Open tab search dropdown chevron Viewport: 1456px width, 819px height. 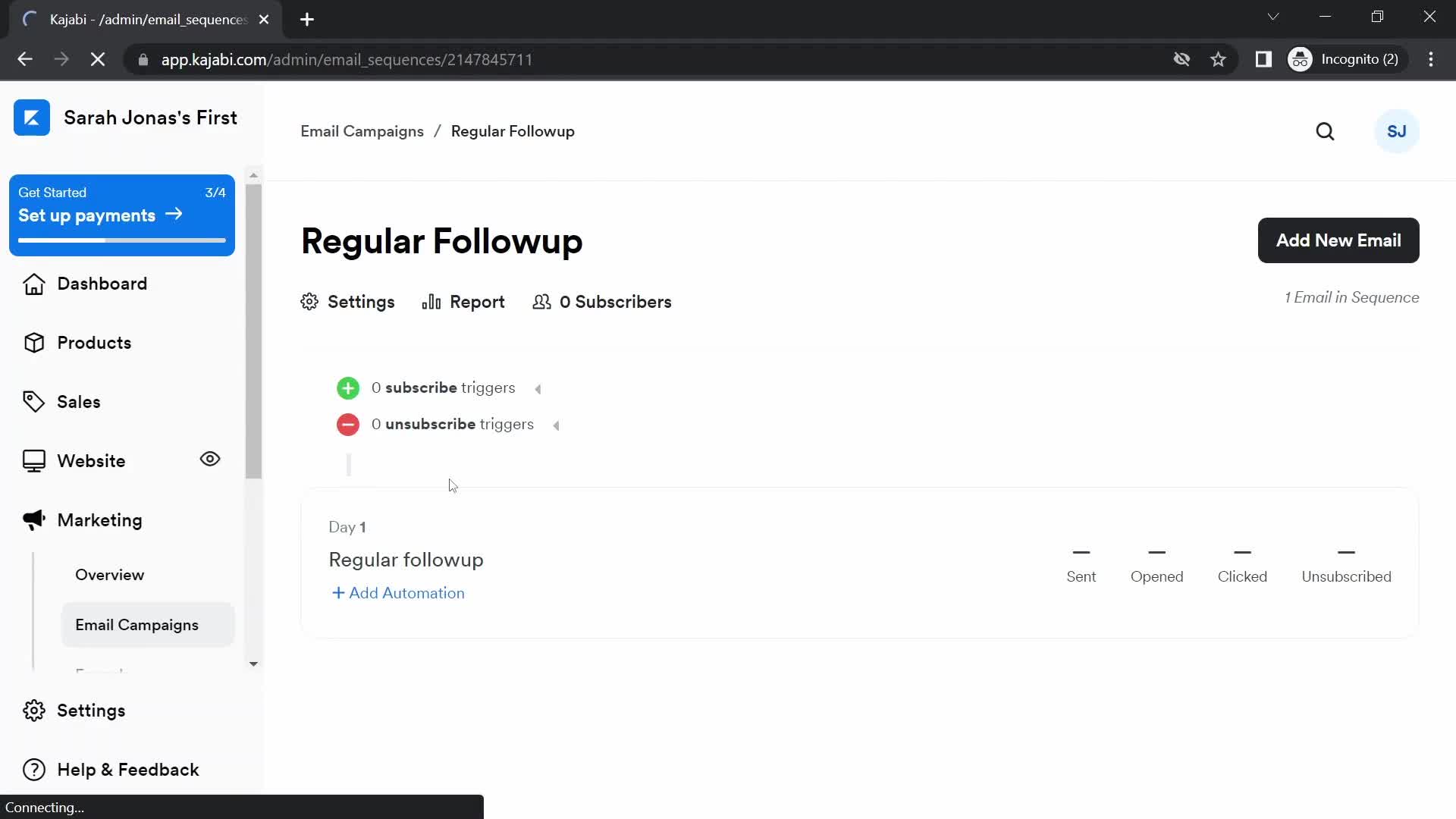tap(1273, 17)
